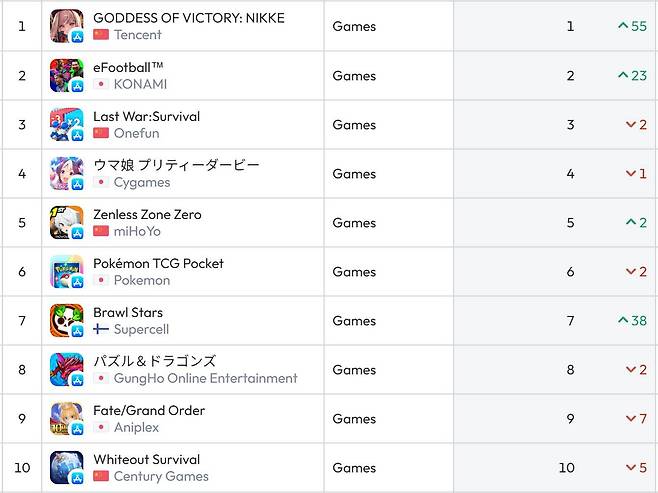Viewport: 658px width, 493px height.
Task: Click the Pokémon TCG Pocket app icon
Action: pyautogui.click(x=67, y=271)
